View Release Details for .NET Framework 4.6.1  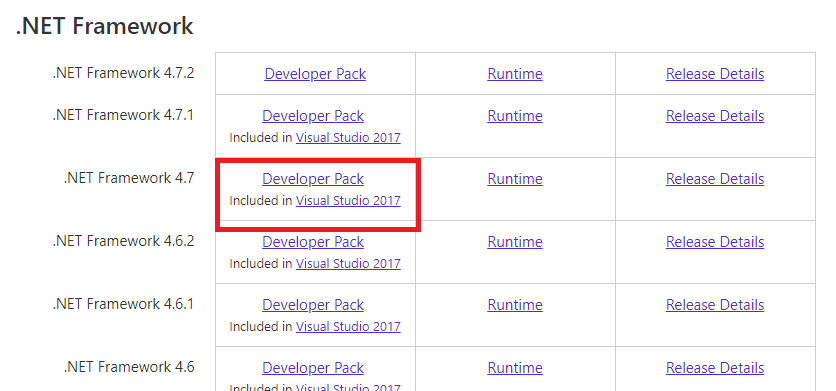(715, 305)
